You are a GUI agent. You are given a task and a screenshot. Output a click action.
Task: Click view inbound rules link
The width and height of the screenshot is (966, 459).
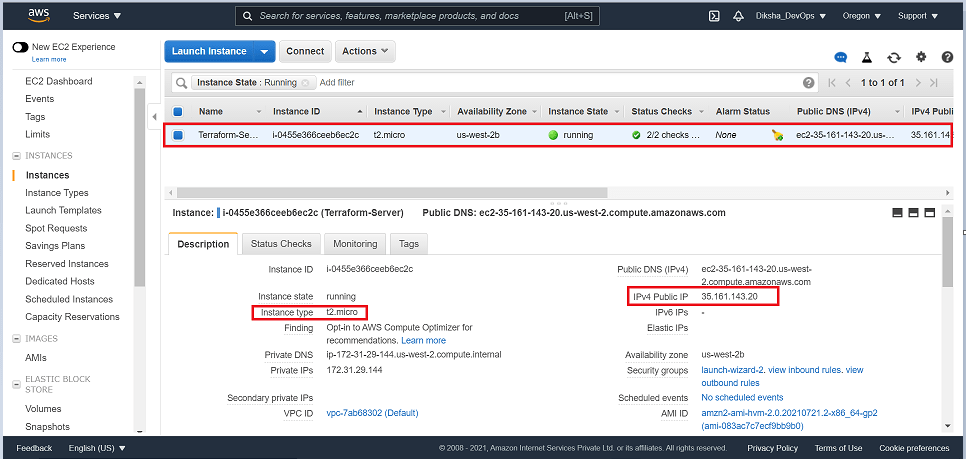805,370
